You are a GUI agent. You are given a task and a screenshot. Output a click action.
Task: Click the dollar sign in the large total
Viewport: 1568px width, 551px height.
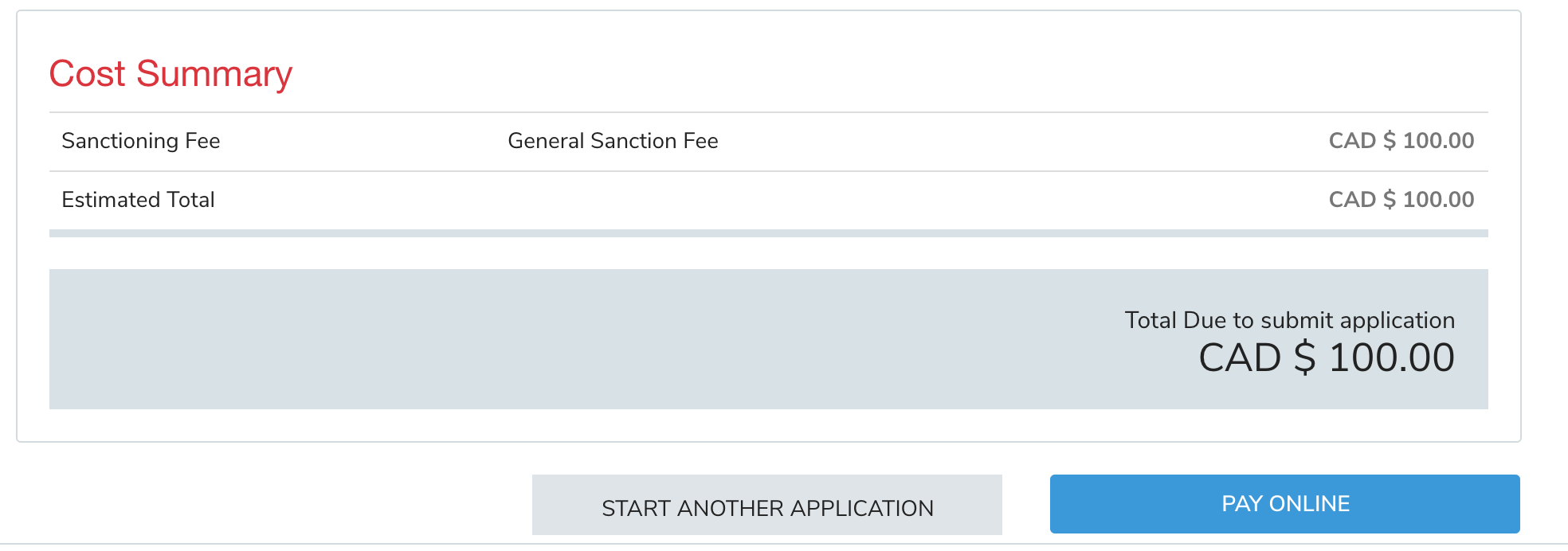click(x=1304, y=358)
